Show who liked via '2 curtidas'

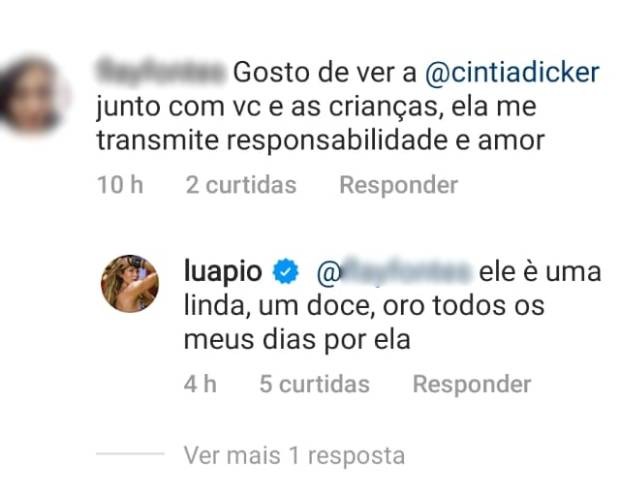pos(241,185)
